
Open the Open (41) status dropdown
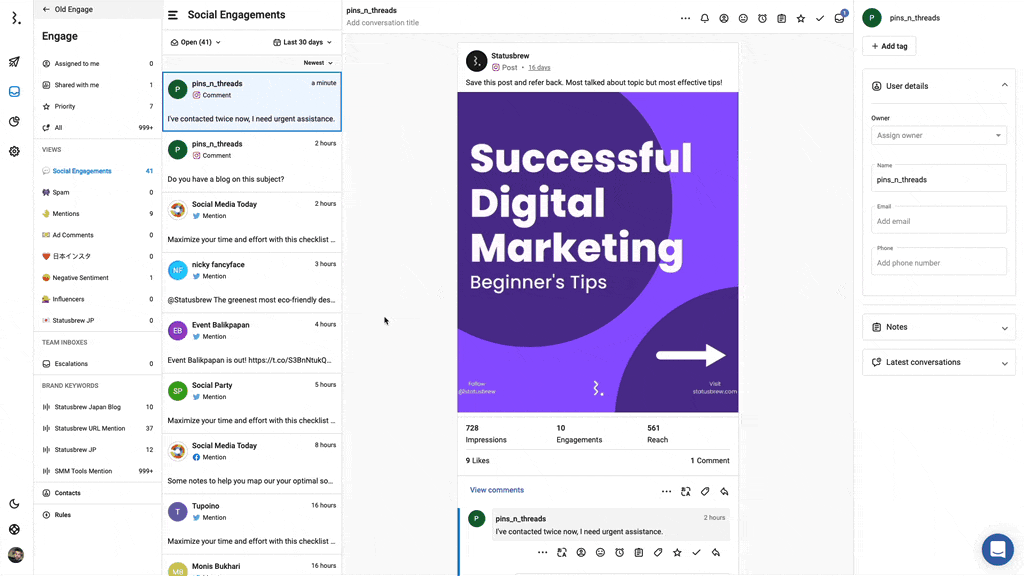[x=195, y=42]
